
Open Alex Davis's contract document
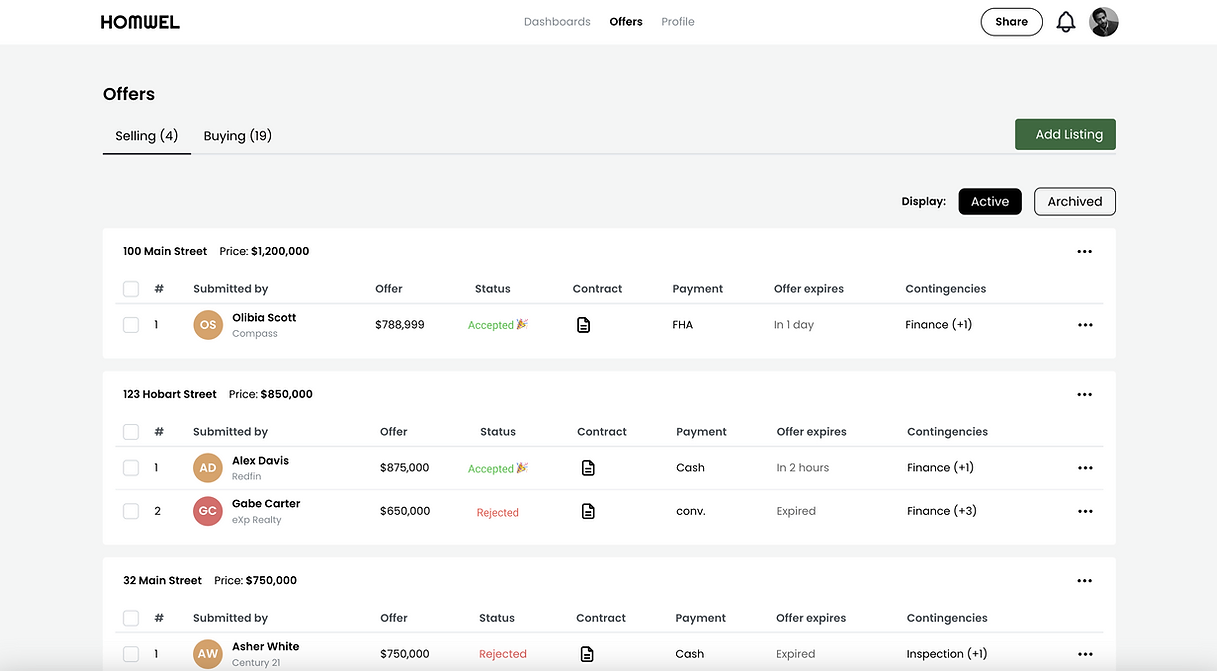pos(588,468)
